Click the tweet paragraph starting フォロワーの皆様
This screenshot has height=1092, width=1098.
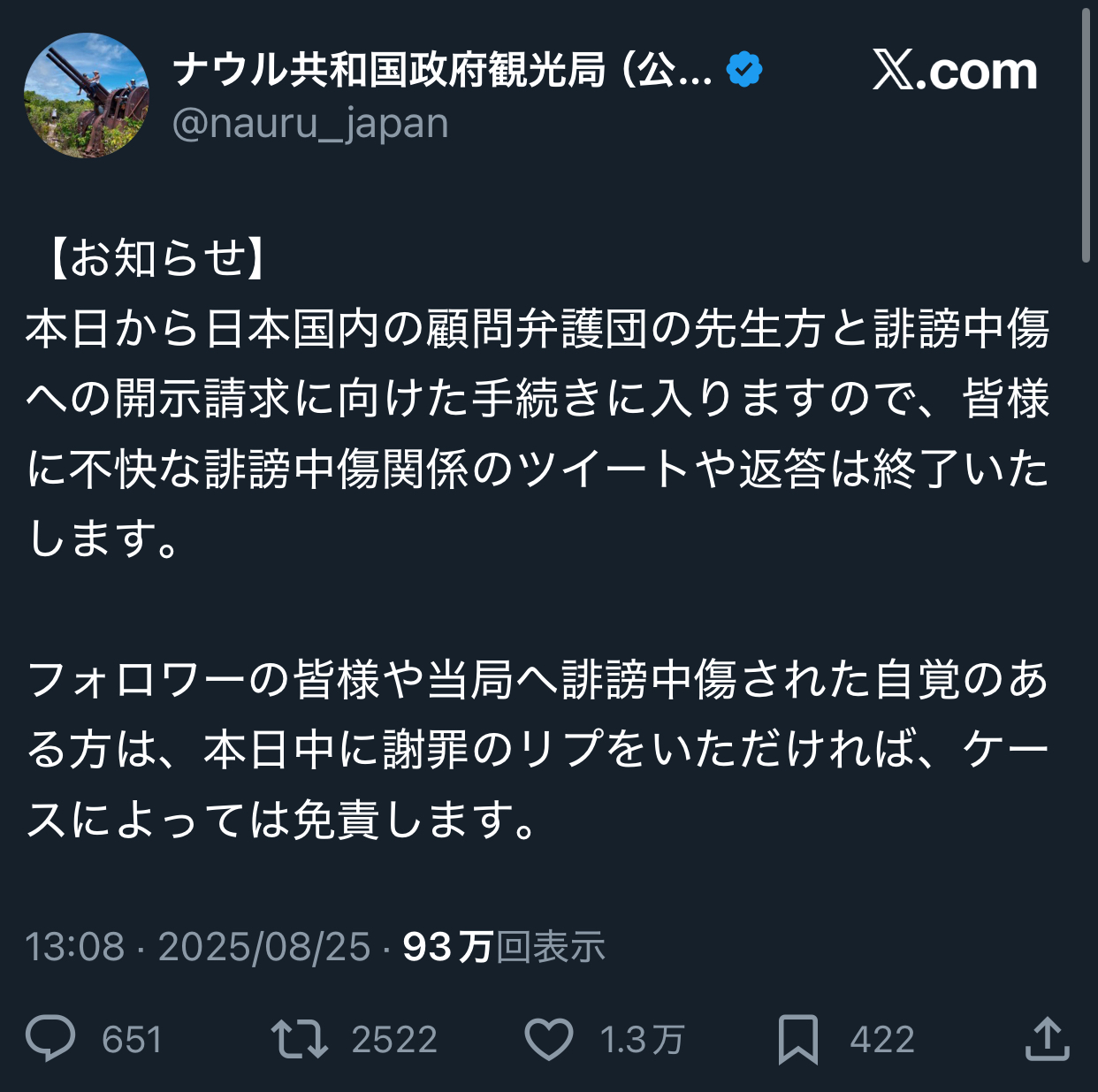pos(538,750)
